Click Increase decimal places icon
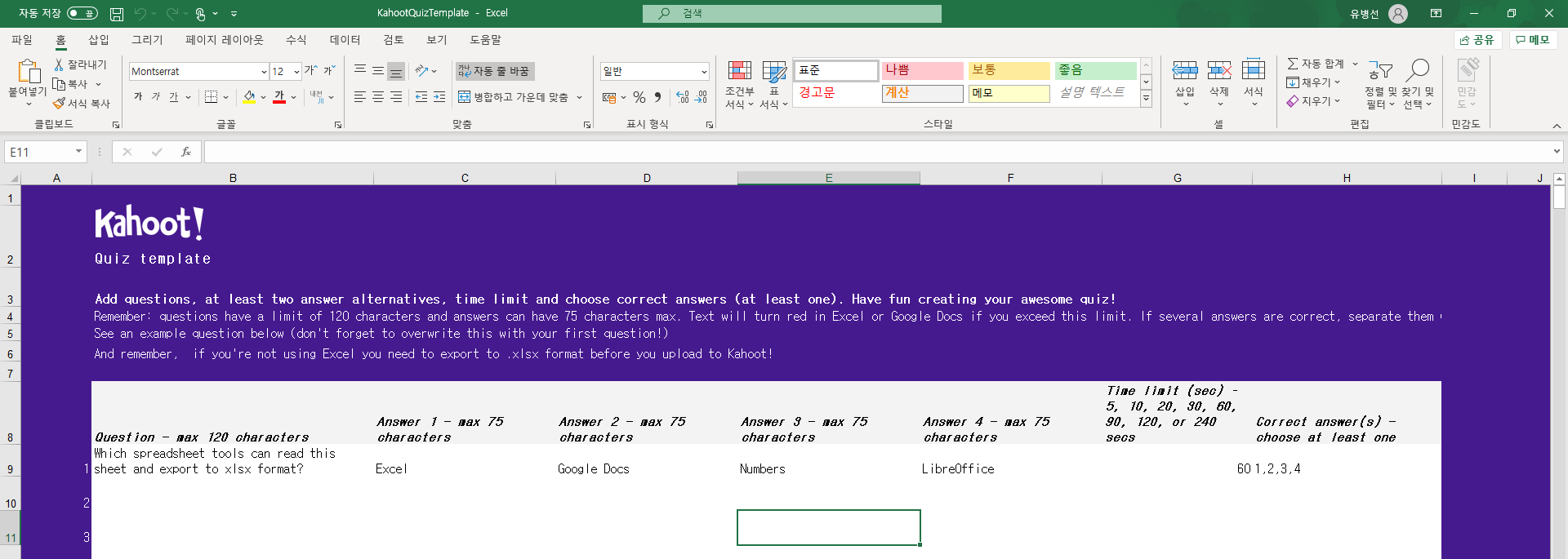The width and height of the screenshot is (1568, 559). coord(683,97)
